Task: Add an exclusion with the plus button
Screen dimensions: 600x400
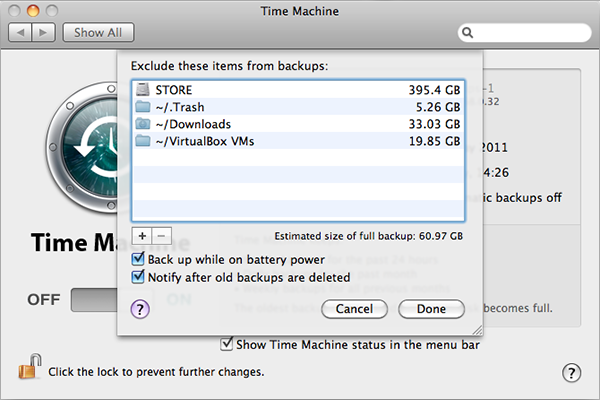Action: [x=142, y=236]
